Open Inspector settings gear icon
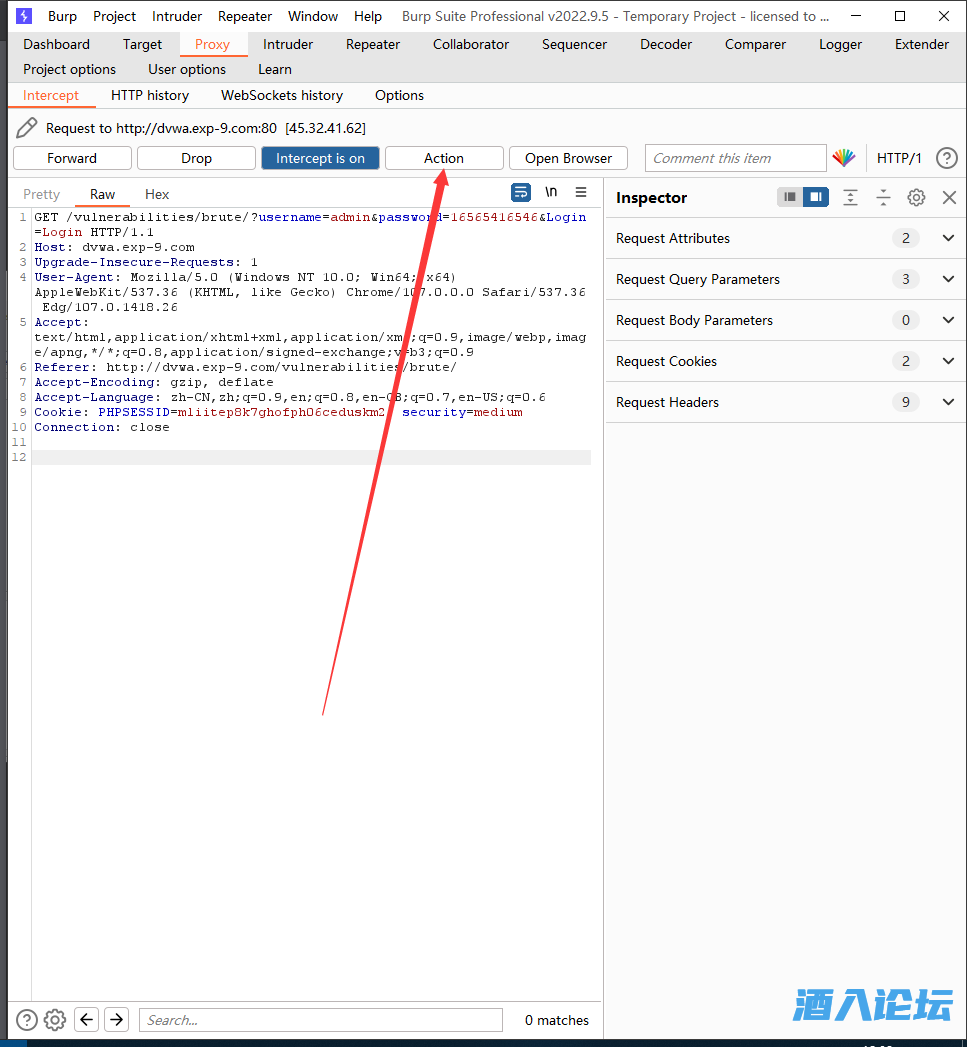The width and height of the screenshot is (967, 1047). [x=916, y=198]
